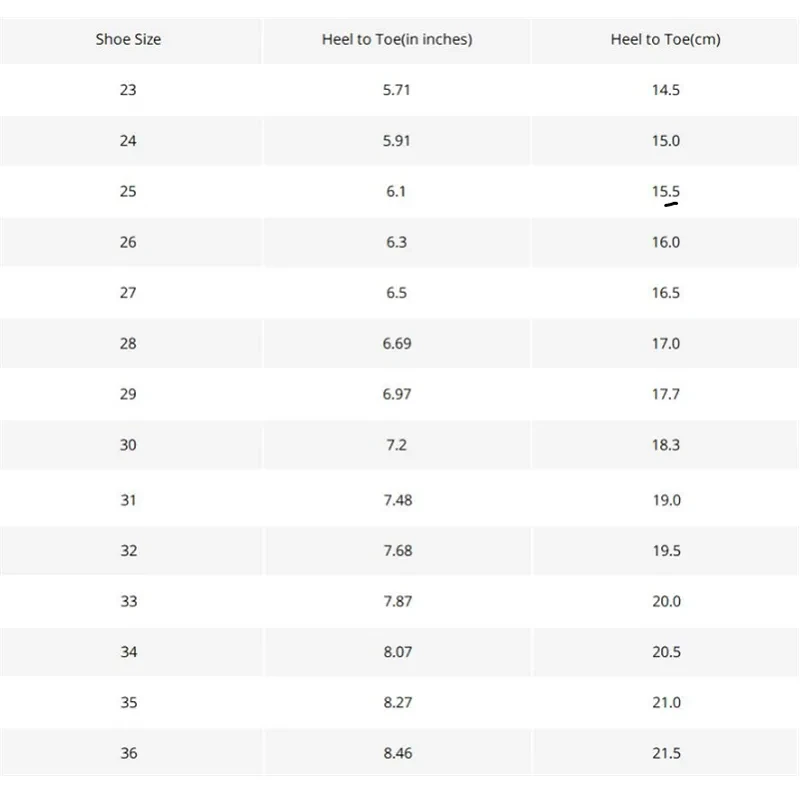The width and height of the screenshot is (800, 800).
Task: Select the 17.0 cm cell
Action: pos(666,344)
